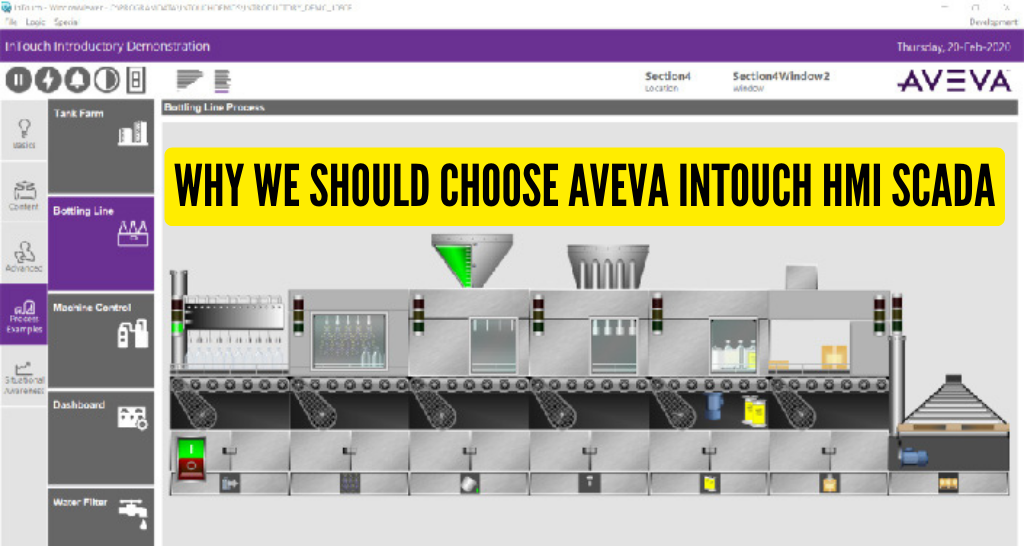Screen dimensions: 1024x546
Task: Turn on the green start switch
Action: 191,449
